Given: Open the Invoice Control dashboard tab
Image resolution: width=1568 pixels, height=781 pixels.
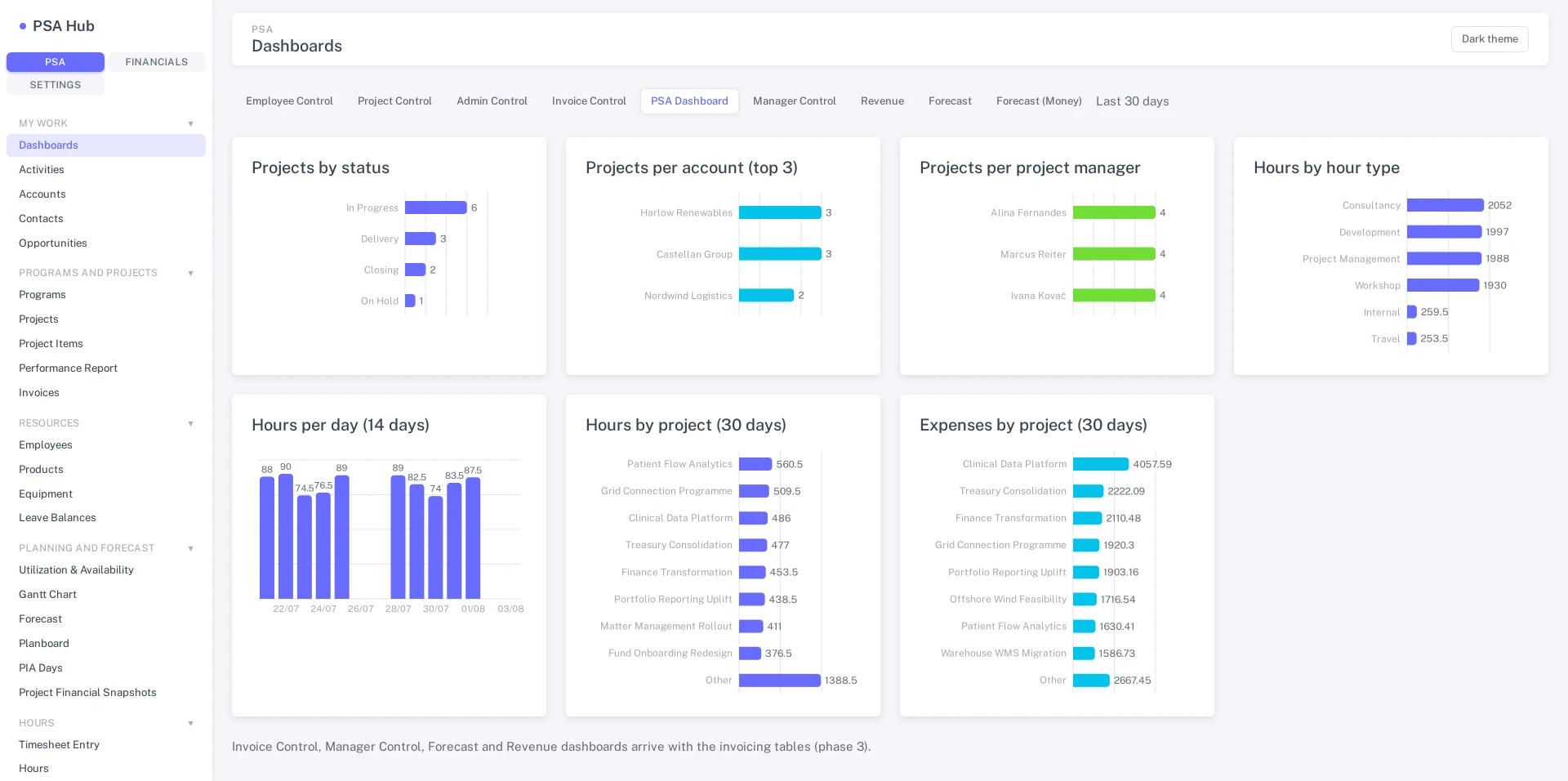Looking at the screenshot, I should pyautogui.click(x=589, y=101).
